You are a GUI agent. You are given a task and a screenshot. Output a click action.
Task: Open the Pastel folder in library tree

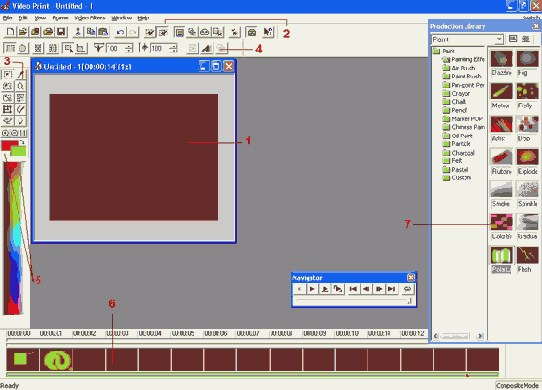456,170
